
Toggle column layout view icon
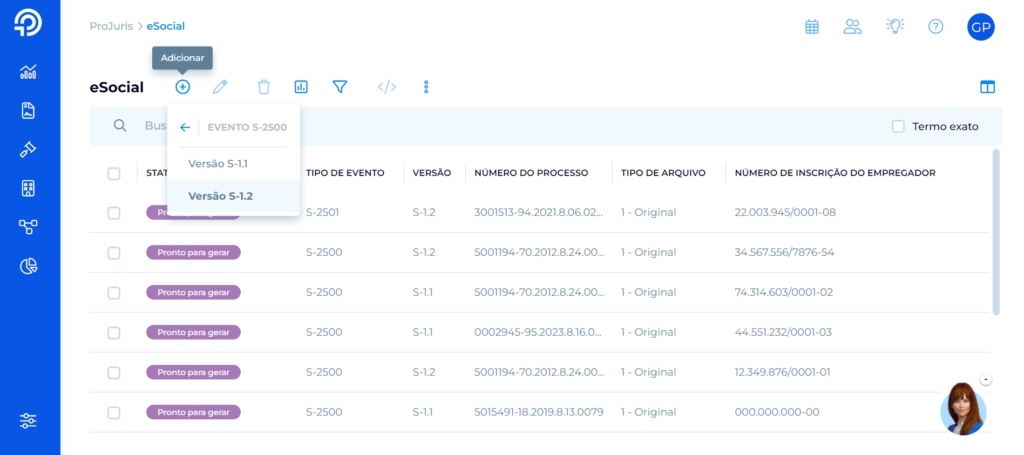point(987,87)
